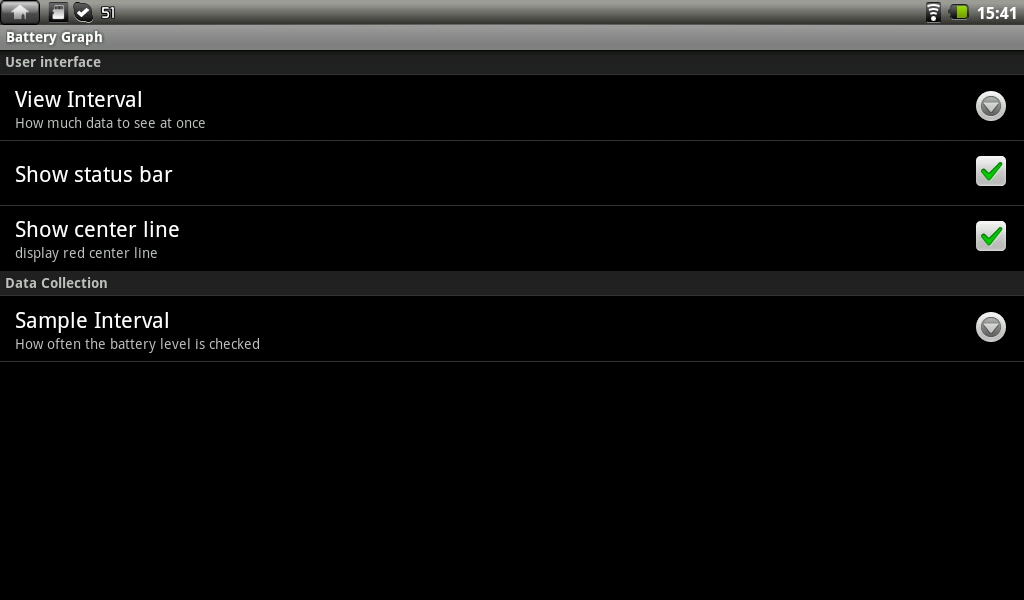Tap the Home icon in the status bar
The width and height of the screenshot is (1024, 600).
(x=20, y=12)
